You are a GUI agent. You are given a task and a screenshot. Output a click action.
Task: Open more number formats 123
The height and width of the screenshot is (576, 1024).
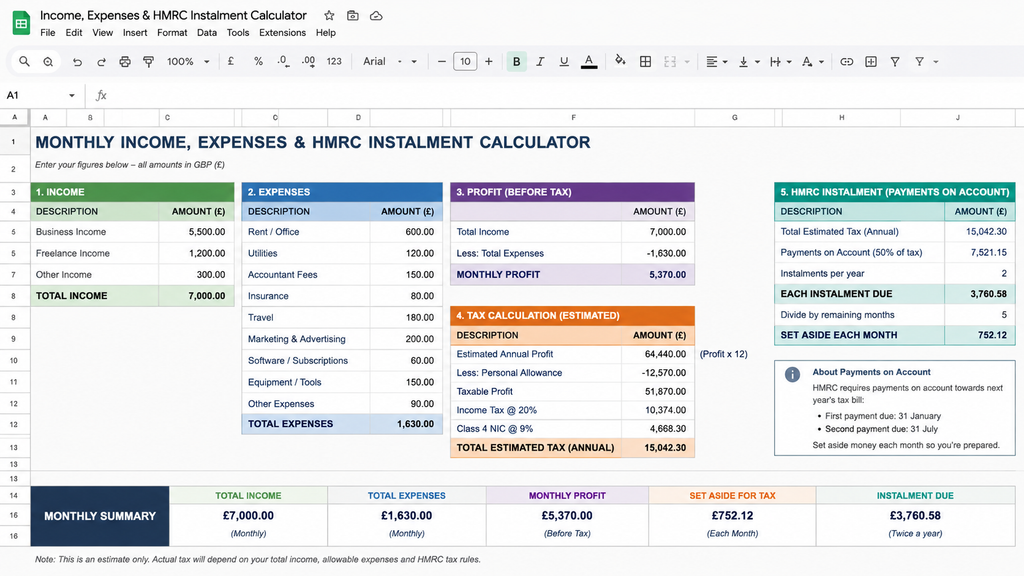[334, 61]
